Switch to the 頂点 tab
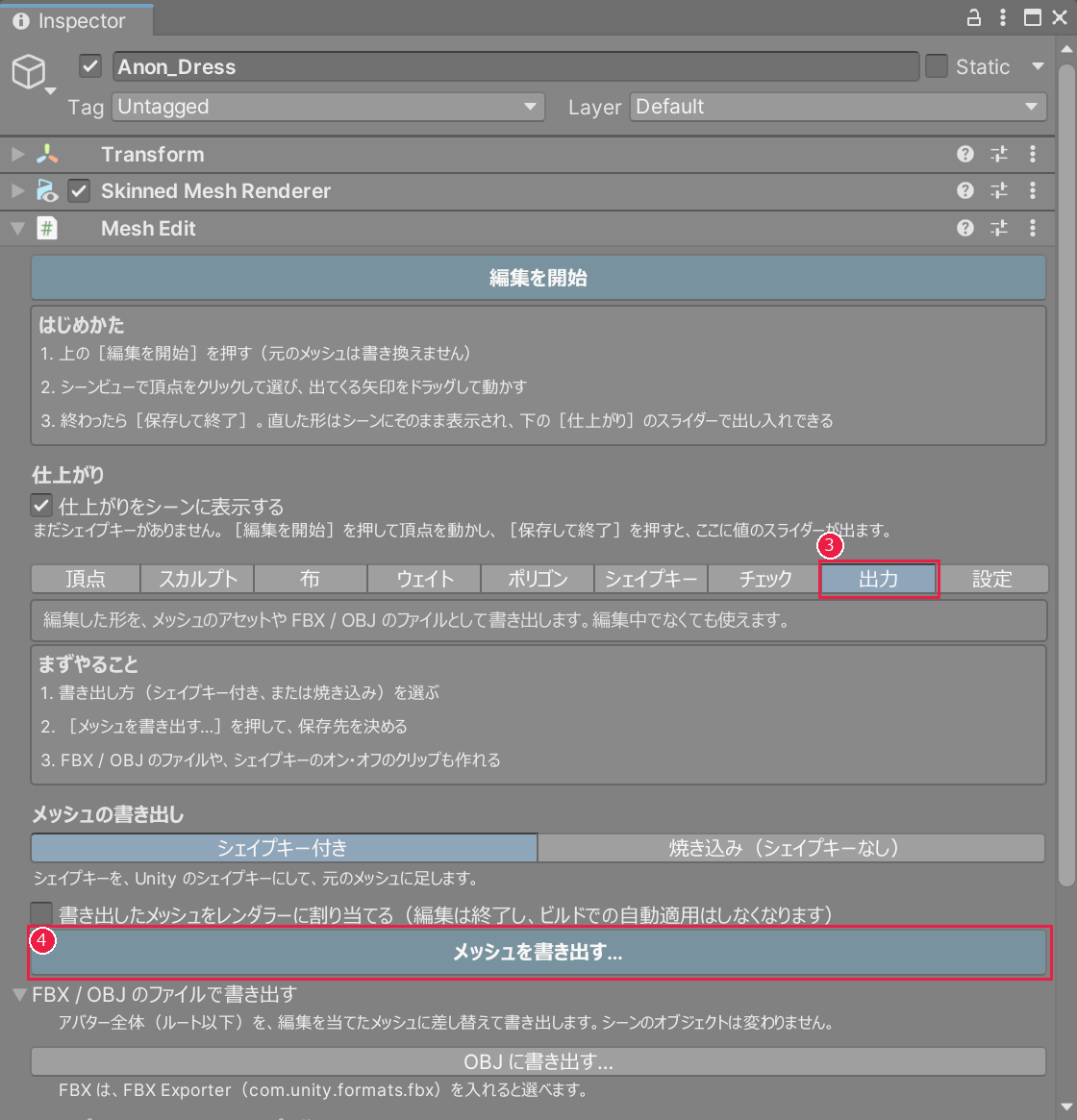1077x1120 pixels. click(x=86, y=579)
